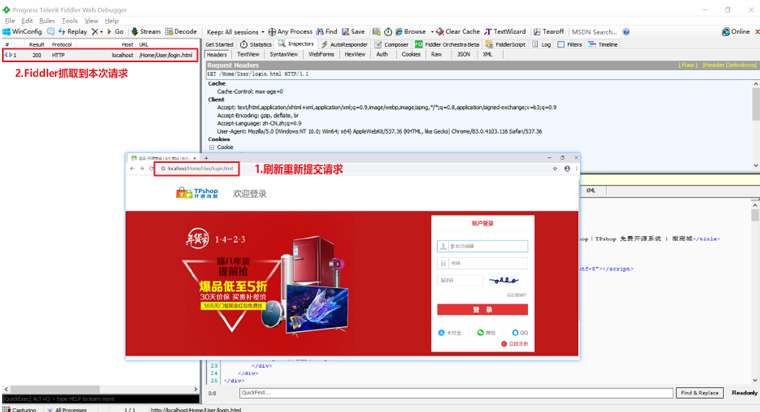The height and width of the screenshot is (412, 760).
Task: Click the Online status indicator
Action: [736, 32]
